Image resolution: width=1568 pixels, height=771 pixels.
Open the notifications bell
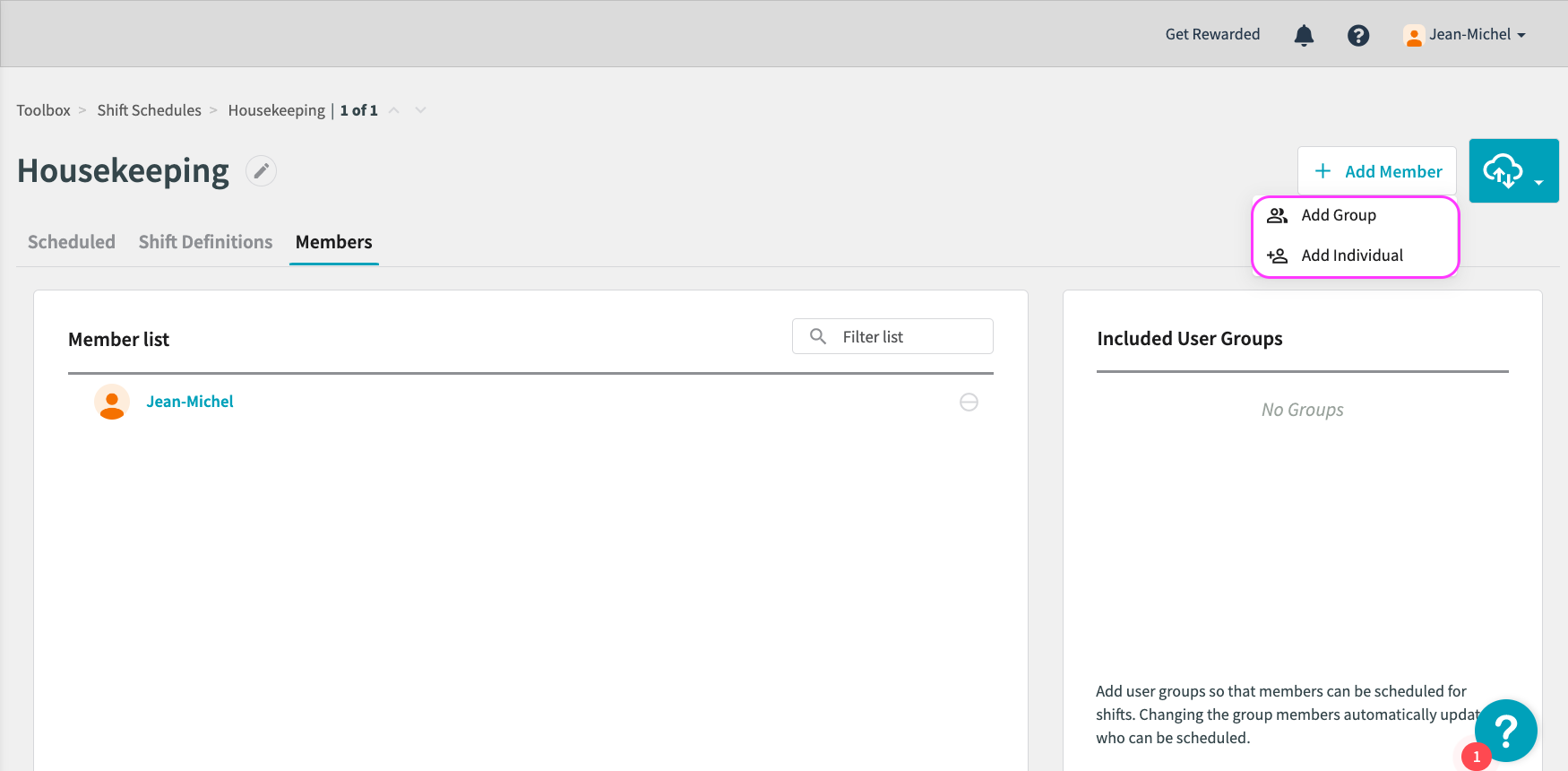tap(1304, 35)
